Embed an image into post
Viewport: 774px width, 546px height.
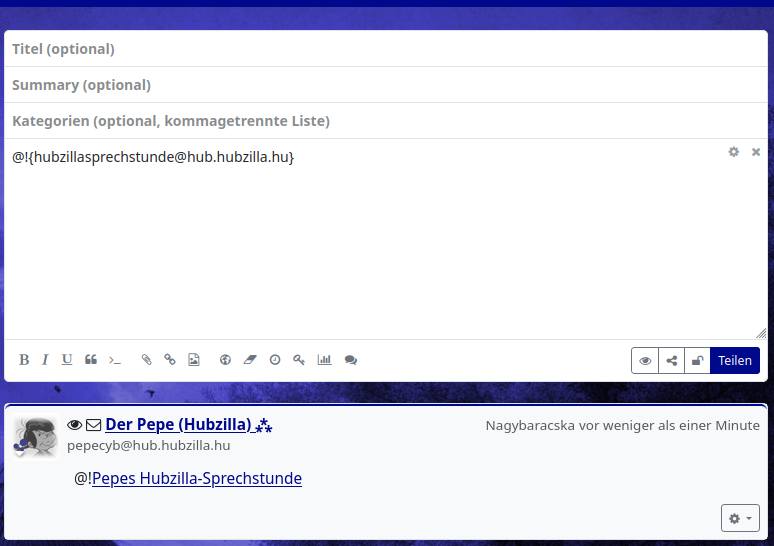click(194, 360)
